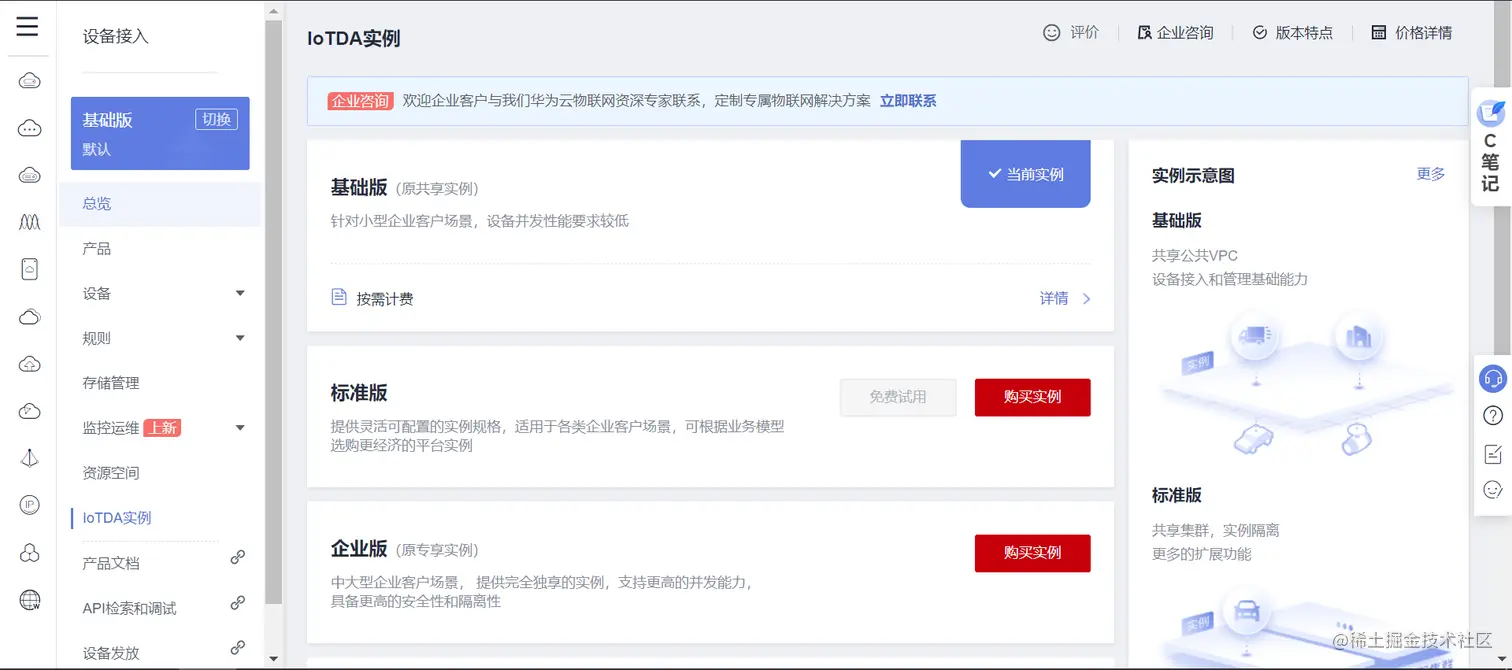The height and width of the screenshot is (670, 1512).
Task: Click the pyramid network node icon
Action: [30, 458]
